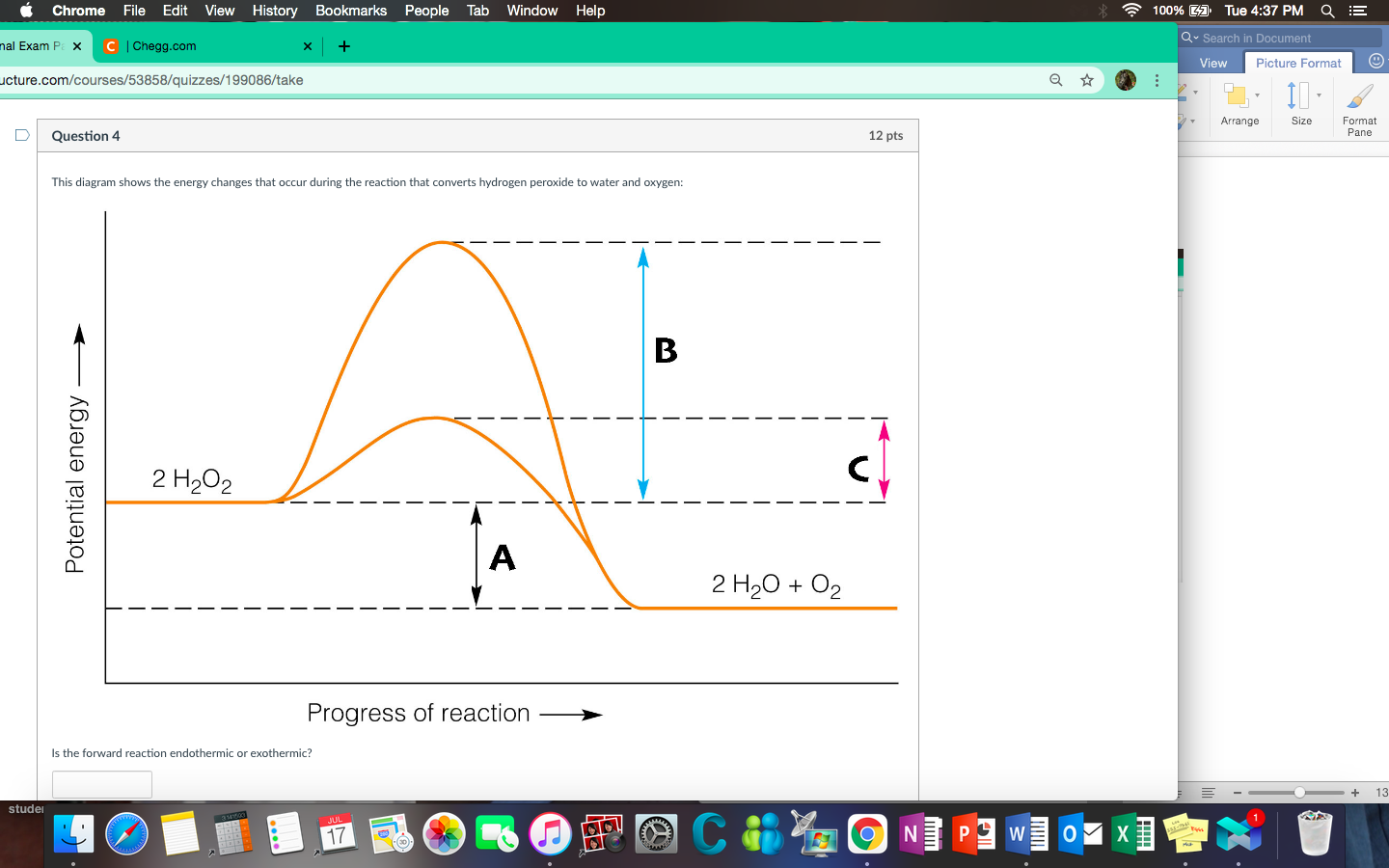Open Spotlight search from the menu bar
Viewport: 1389px width, 868px height.
(x=1327, y=11)
